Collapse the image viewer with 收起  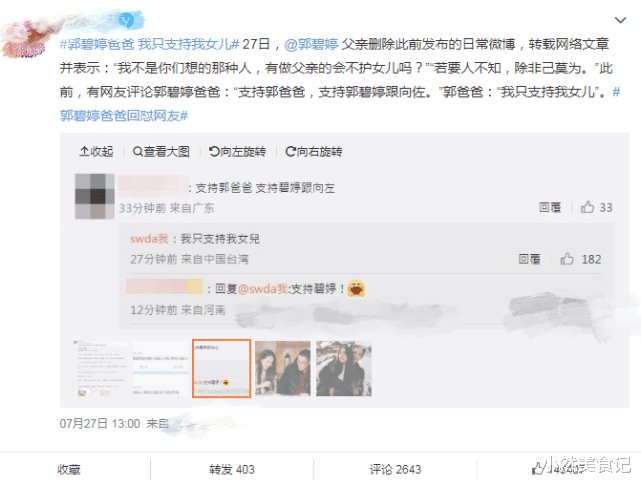point(96,152)
